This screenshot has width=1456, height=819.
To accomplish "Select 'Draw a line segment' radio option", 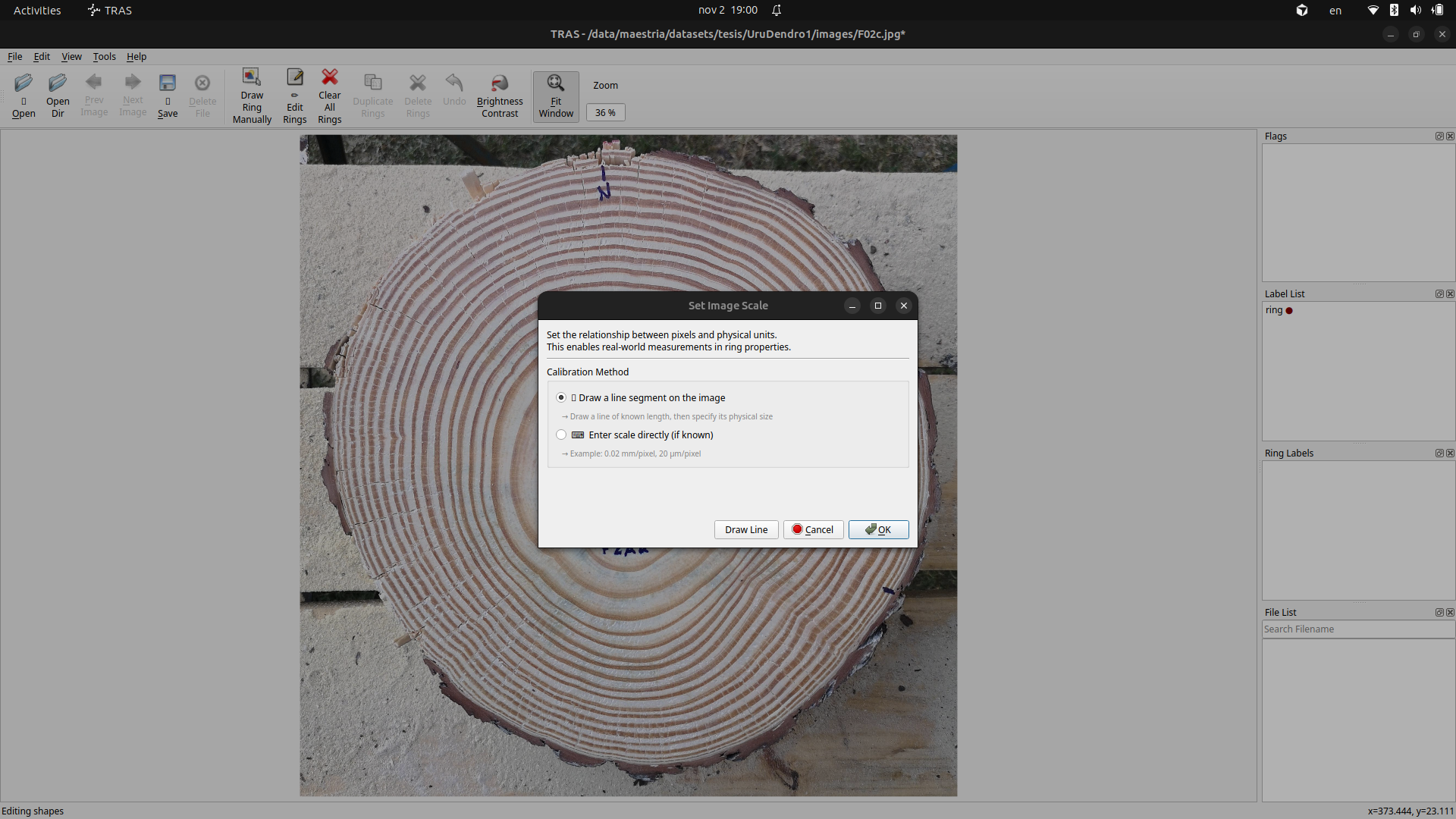I will 561,397.
